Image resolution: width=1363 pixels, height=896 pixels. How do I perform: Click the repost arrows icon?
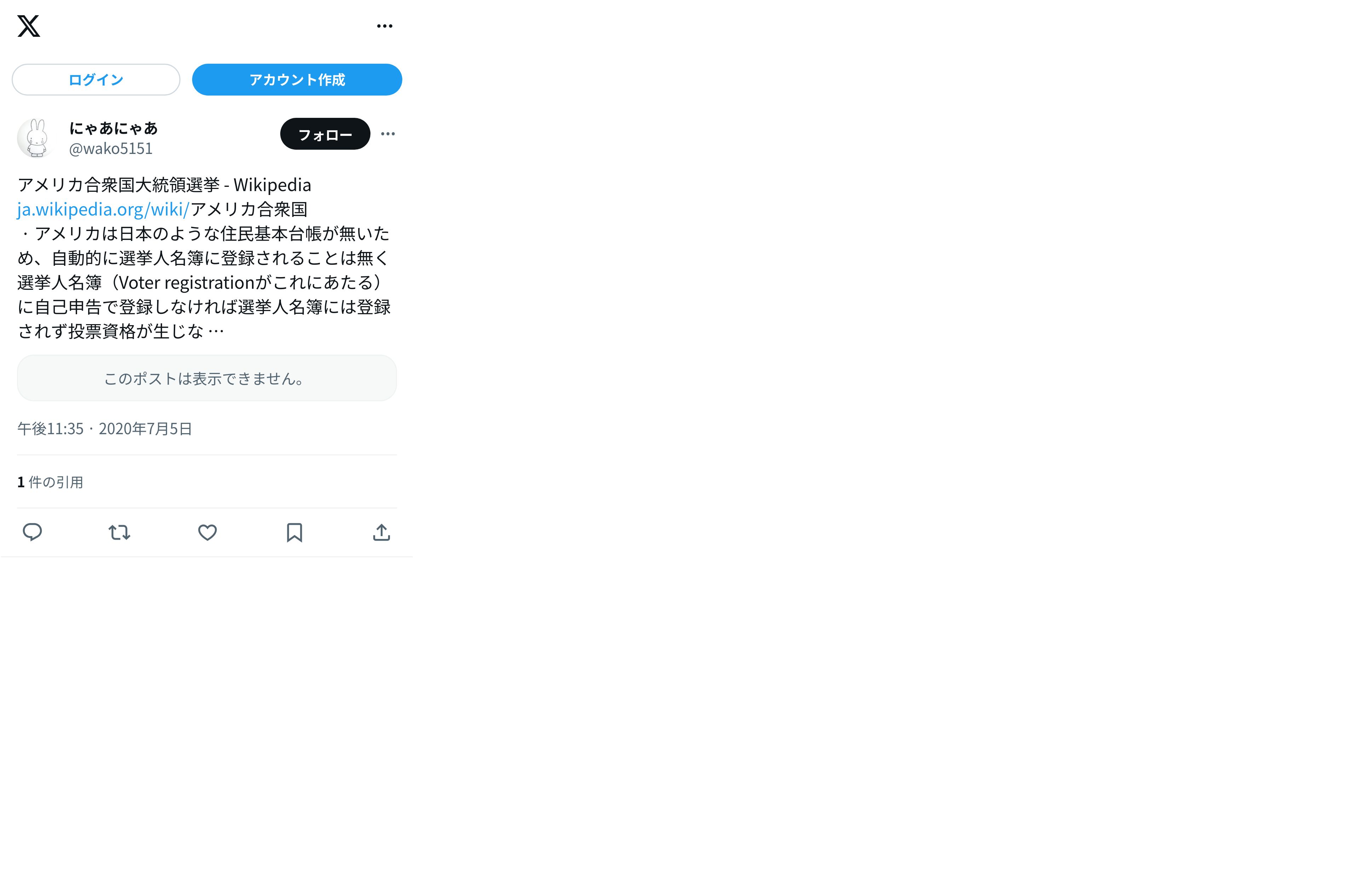pos(120,532)
